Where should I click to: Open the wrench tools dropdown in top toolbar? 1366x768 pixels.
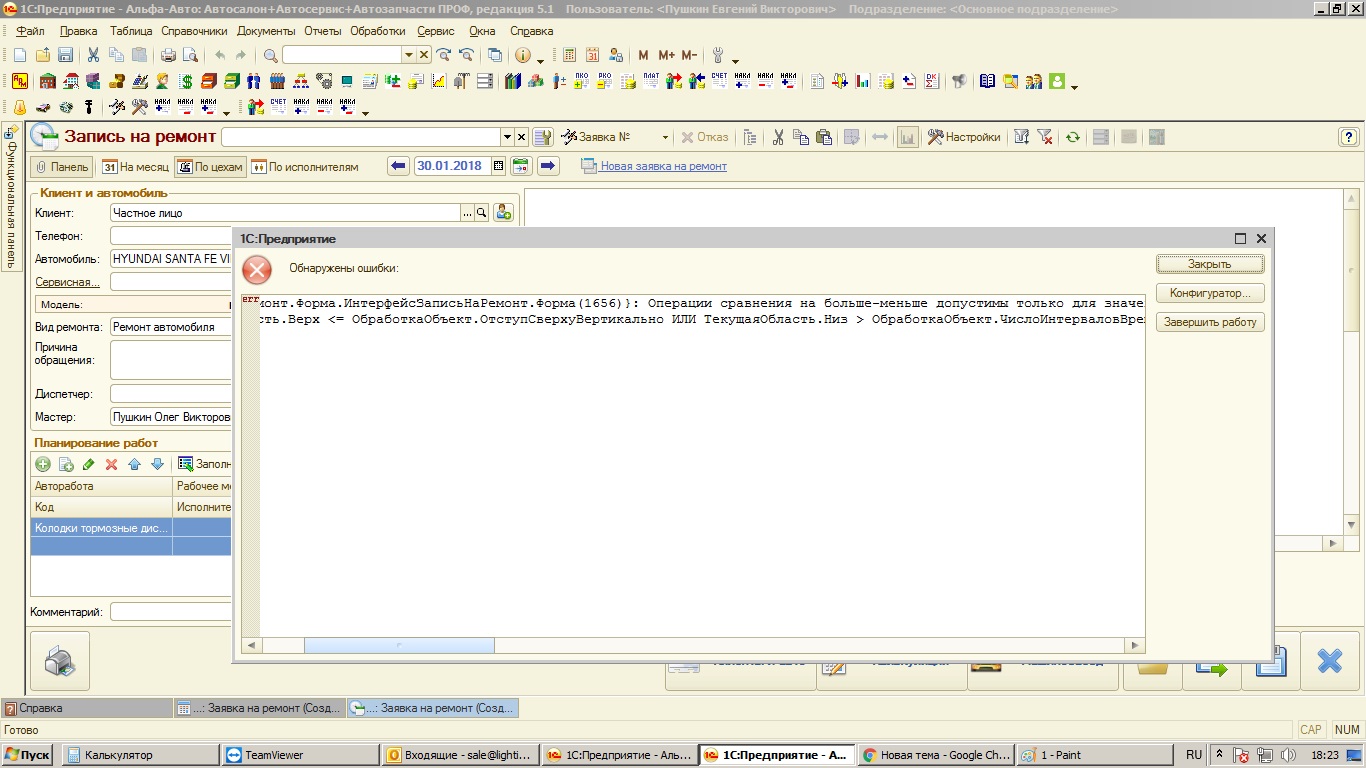pyautogui.click(x=735, y=60)
